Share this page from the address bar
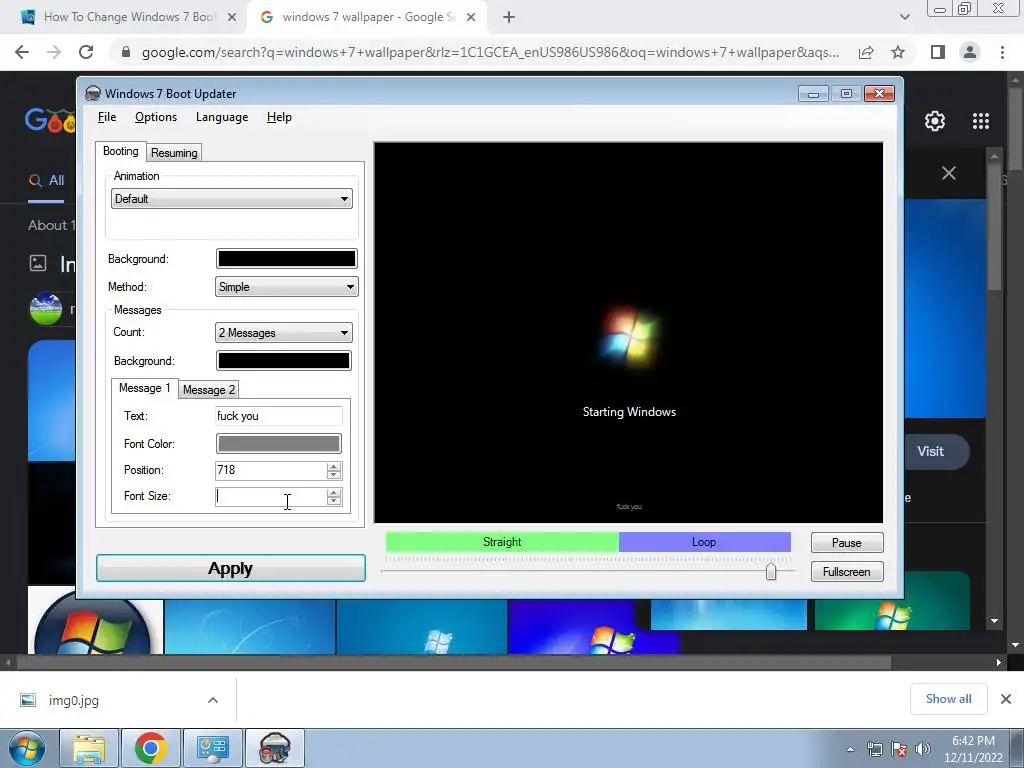Screen dimensions: 1024x768 [x=866, y=52]
